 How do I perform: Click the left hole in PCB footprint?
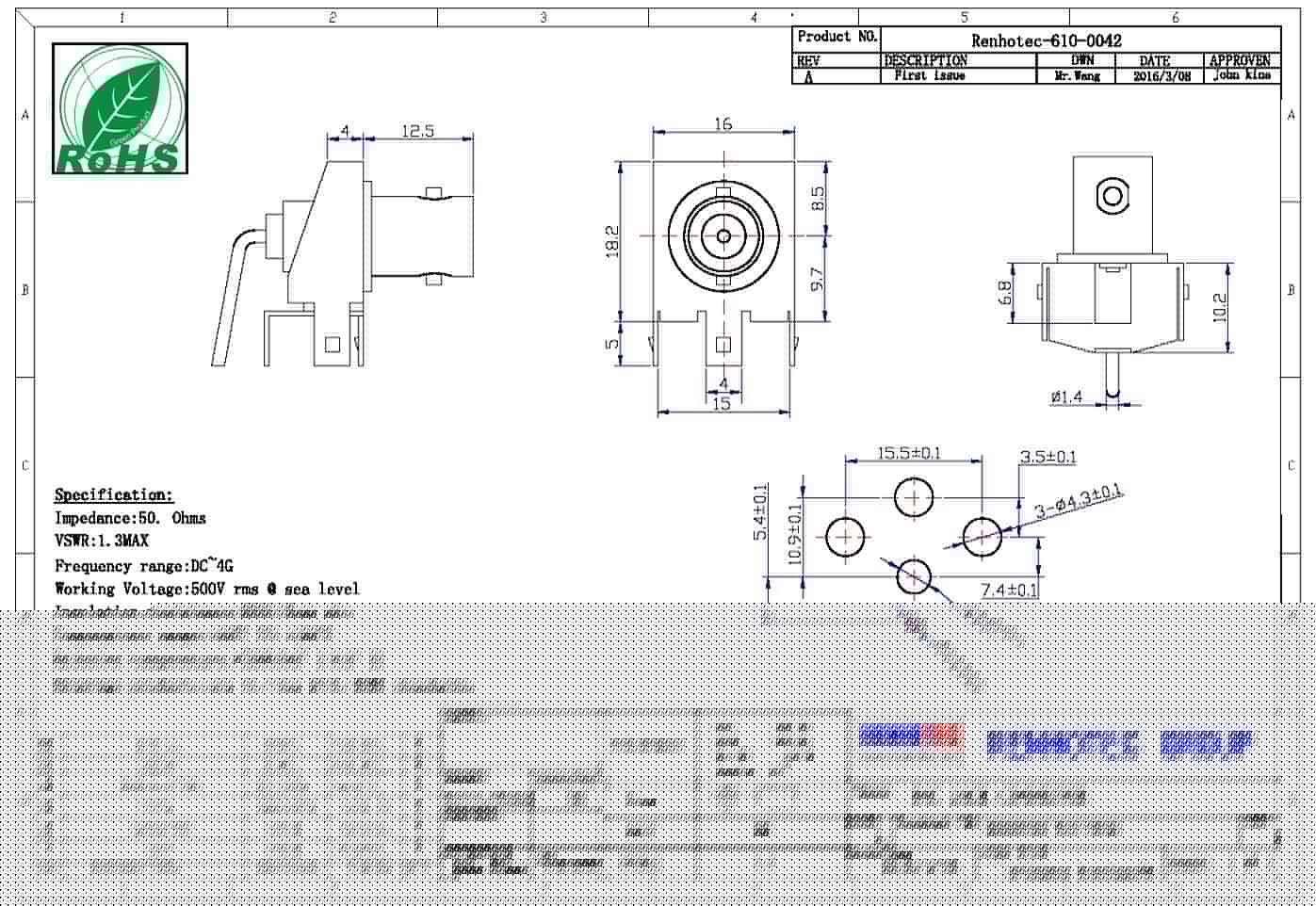pos(845,537)
